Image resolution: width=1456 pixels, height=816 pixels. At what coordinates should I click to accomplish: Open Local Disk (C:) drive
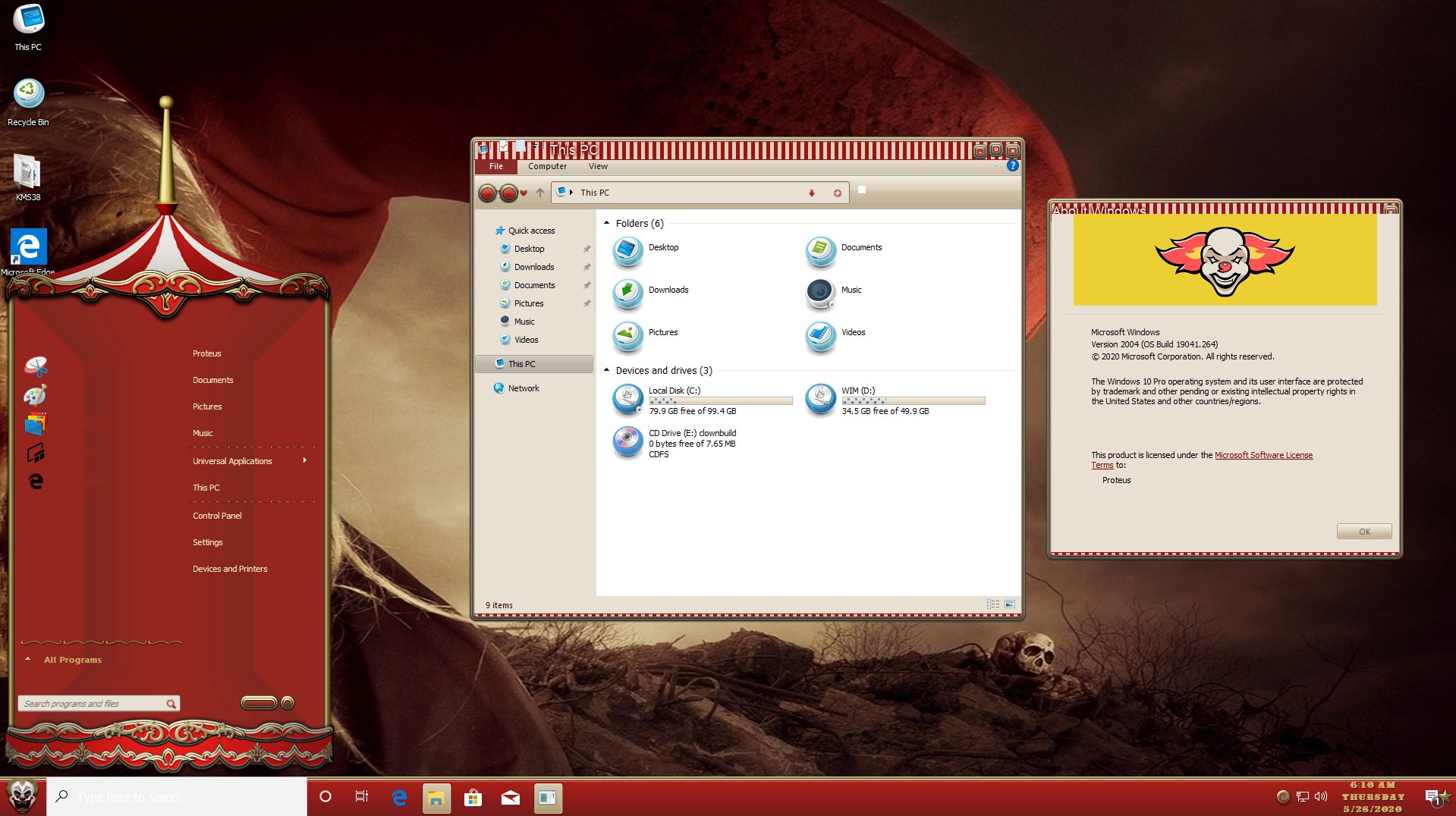[702, 400]
